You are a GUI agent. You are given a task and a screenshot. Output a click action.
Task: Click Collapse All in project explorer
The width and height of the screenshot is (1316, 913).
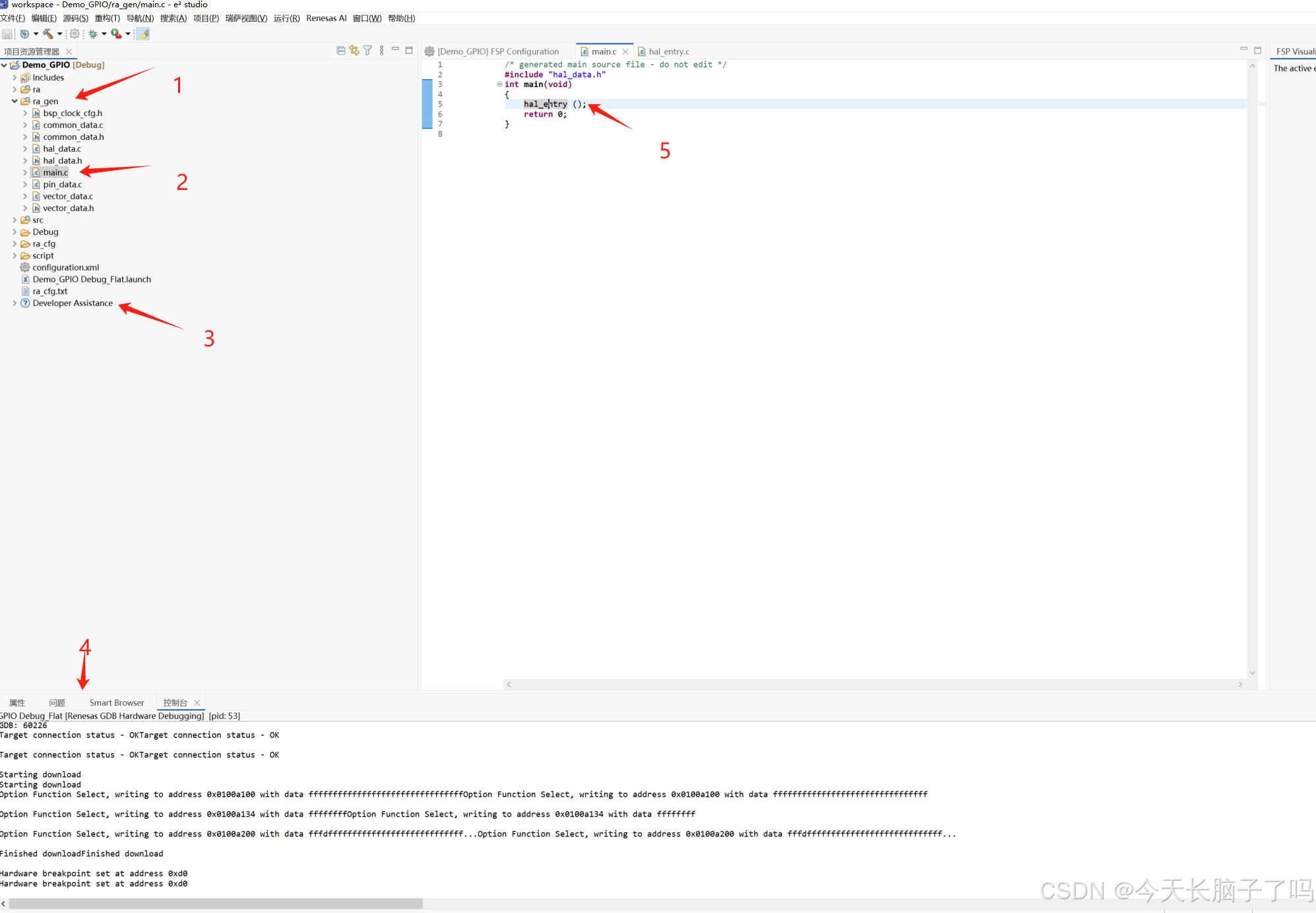coord(341,51)
